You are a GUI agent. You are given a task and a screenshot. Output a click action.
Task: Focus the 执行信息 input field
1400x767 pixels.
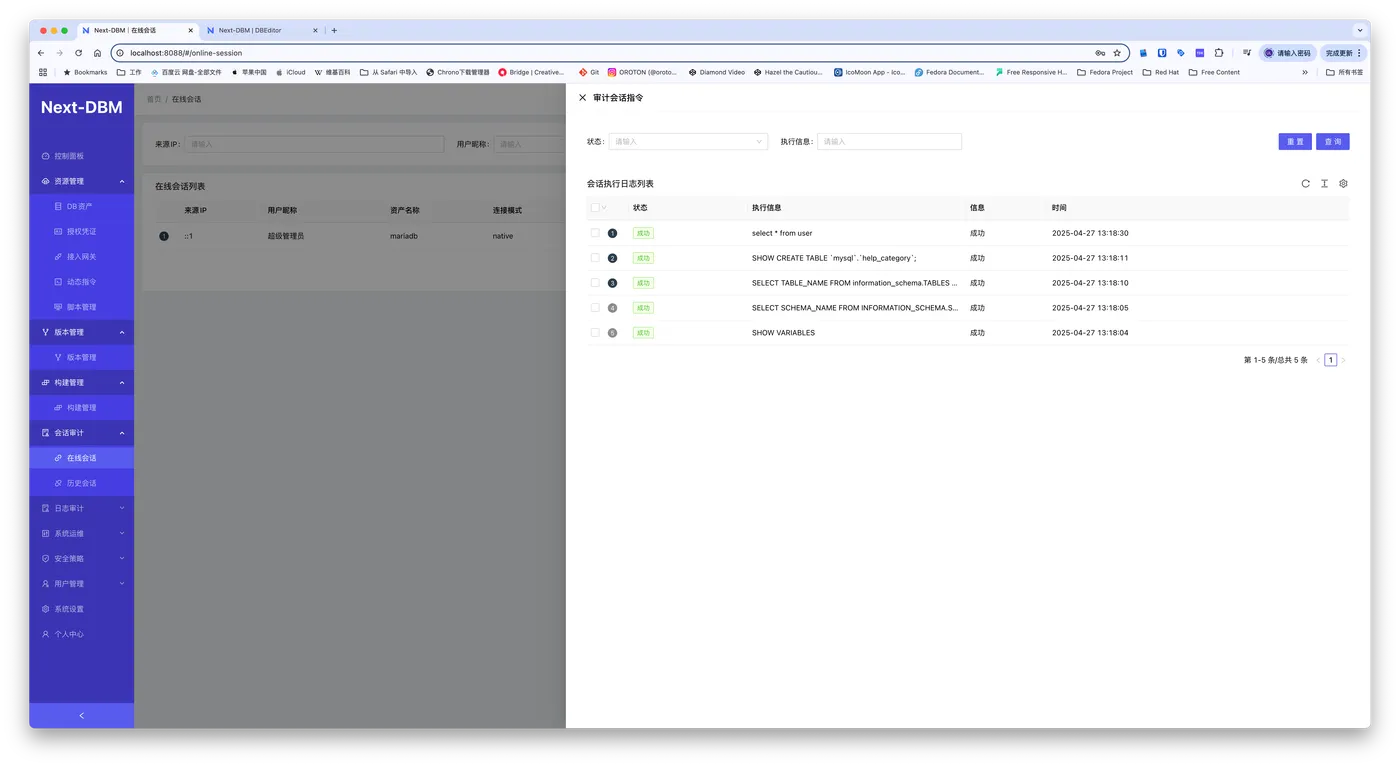click(x=889, y=142)
